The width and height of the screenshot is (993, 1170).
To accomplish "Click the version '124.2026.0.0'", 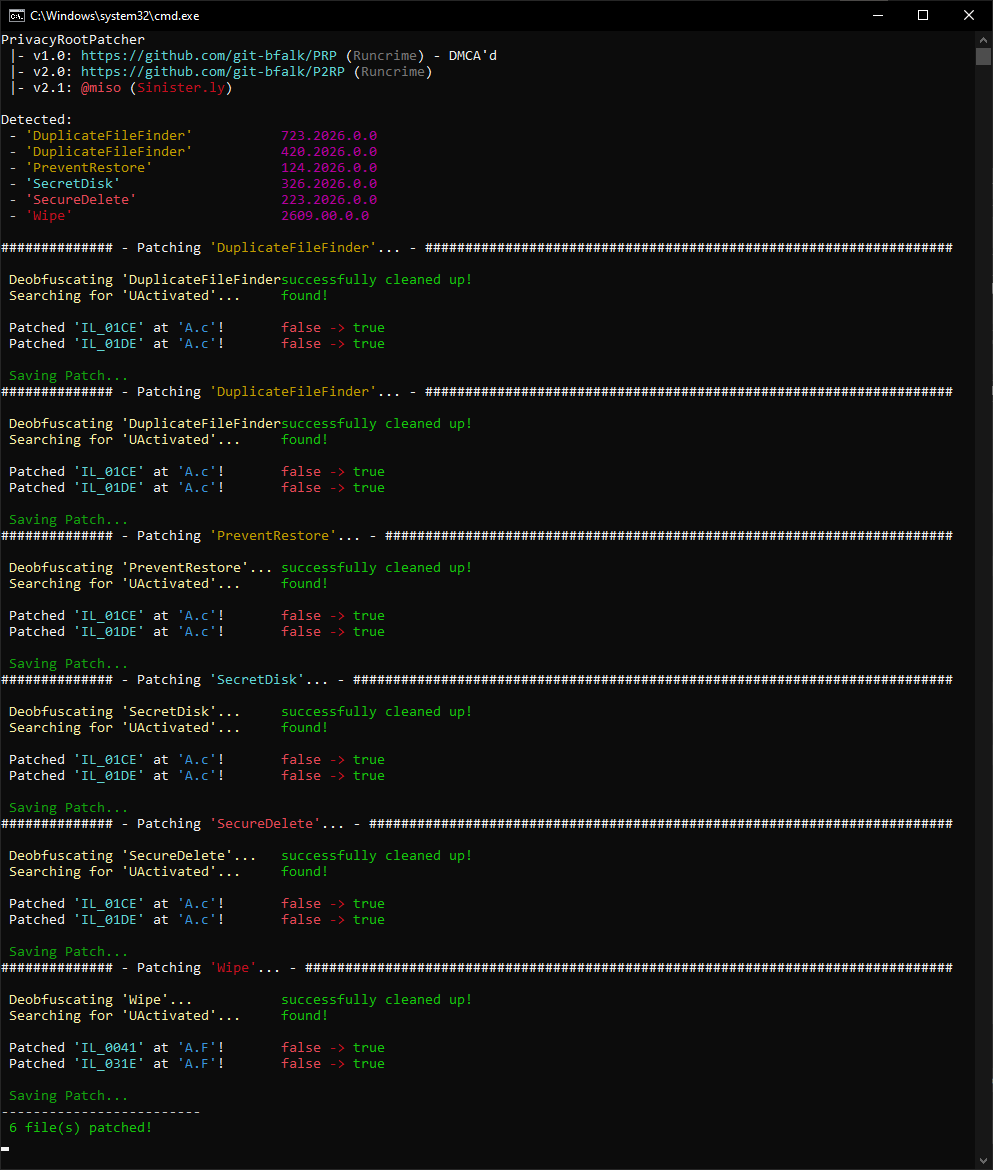I will (x=329, y=168).
